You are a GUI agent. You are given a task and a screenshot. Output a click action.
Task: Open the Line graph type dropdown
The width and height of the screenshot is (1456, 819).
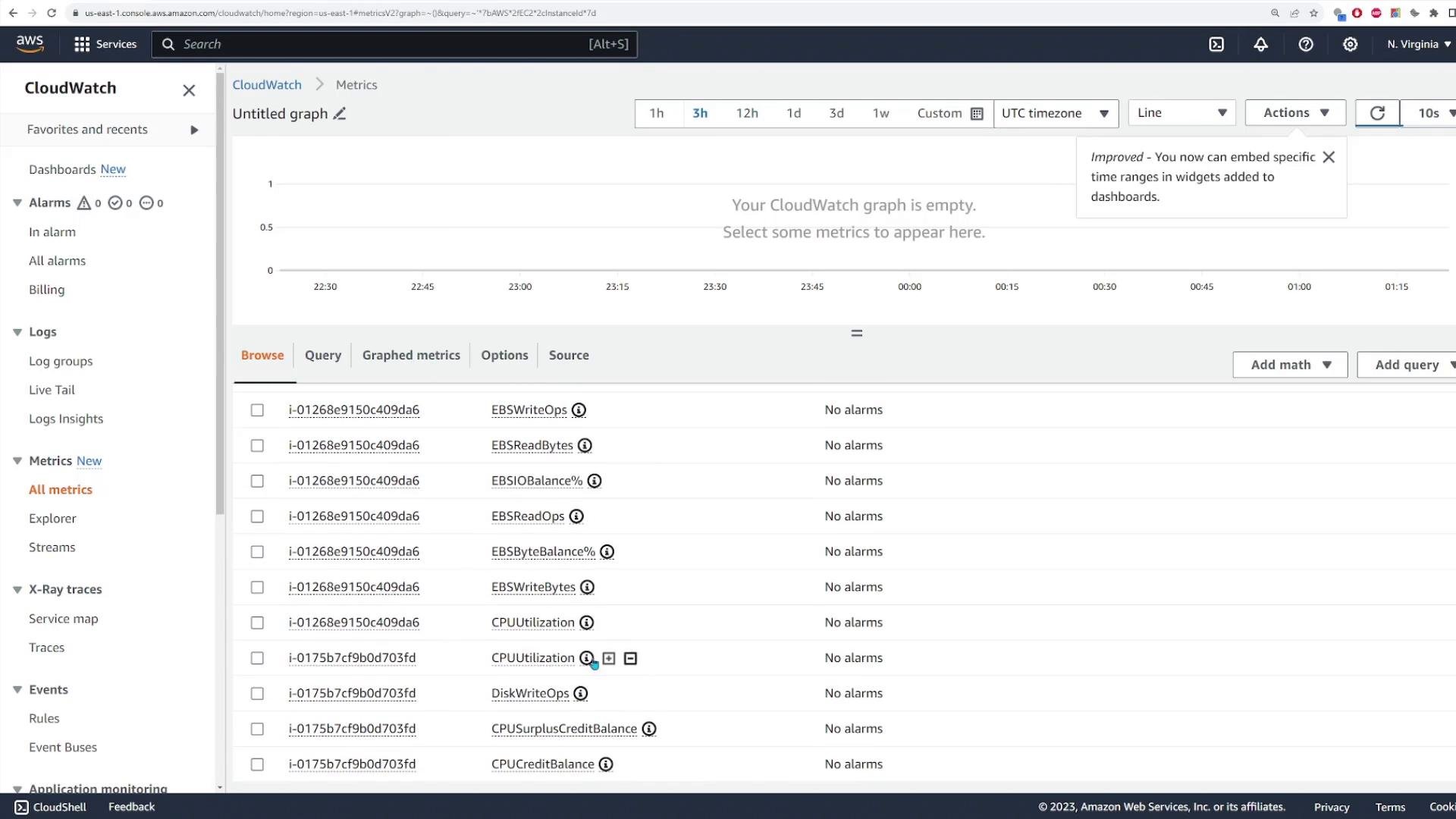[1181, 113]
